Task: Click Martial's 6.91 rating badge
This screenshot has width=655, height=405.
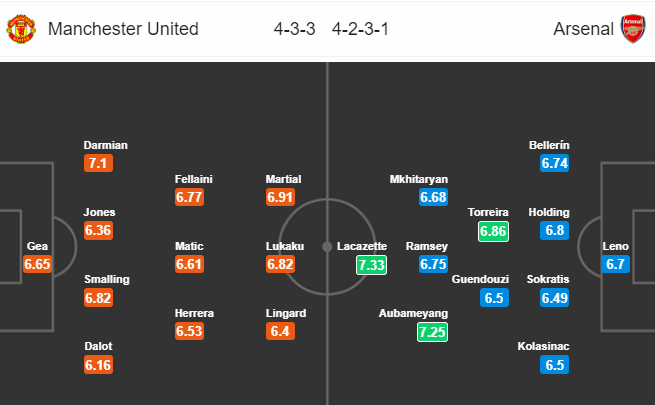Action: [280, 197]
